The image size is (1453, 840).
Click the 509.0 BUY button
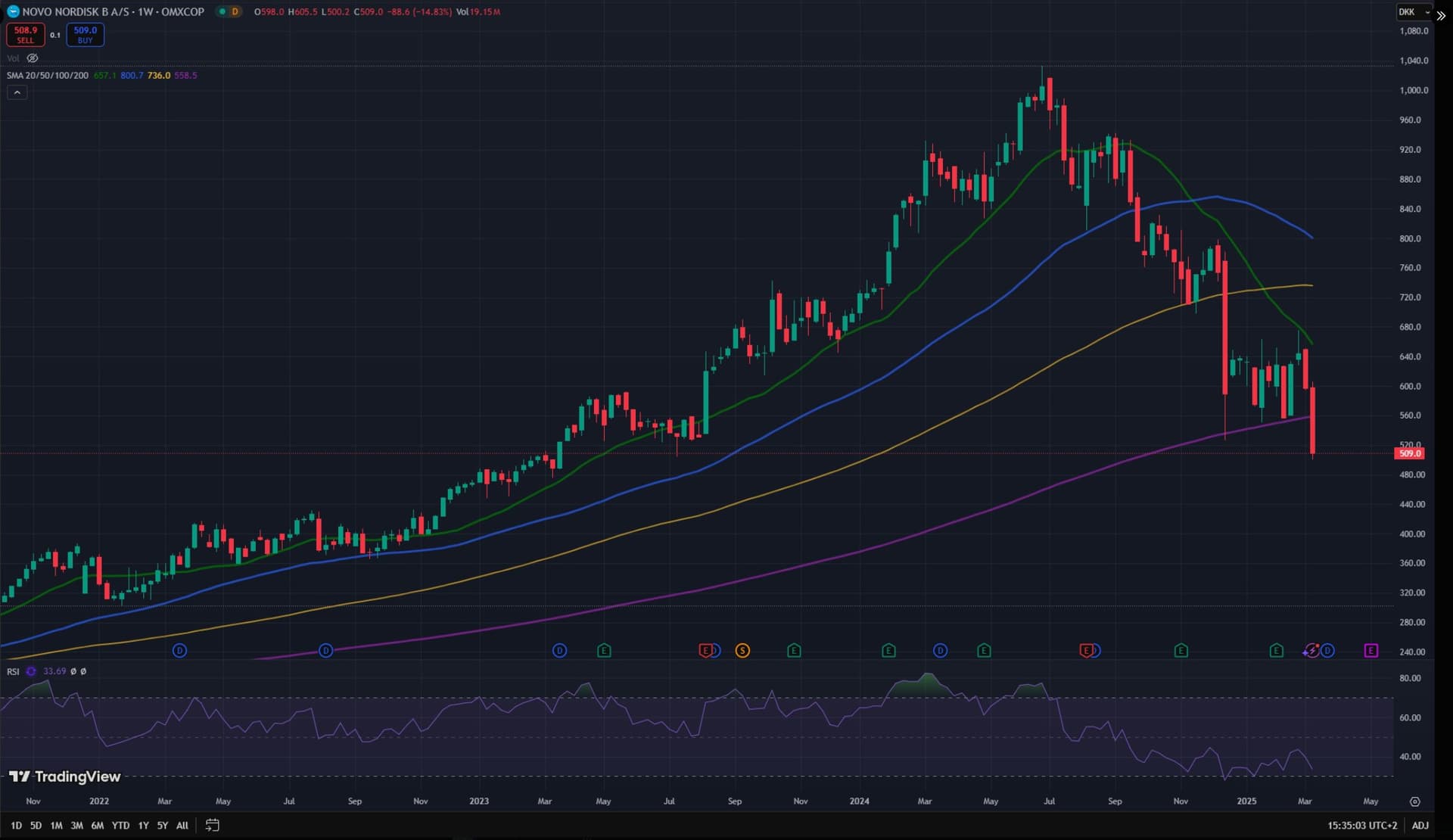pyautogui.click(x=86, y=35)
